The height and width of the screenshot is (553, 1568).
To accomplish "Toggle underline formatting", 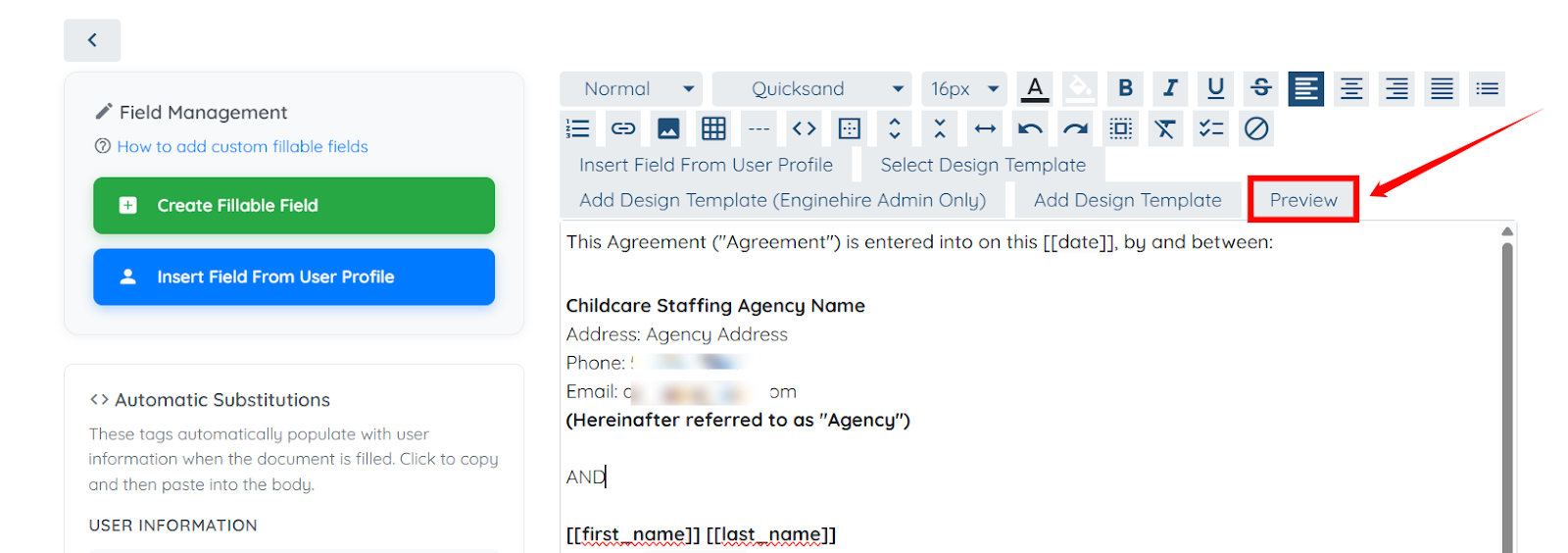I will pos(1215,88).
